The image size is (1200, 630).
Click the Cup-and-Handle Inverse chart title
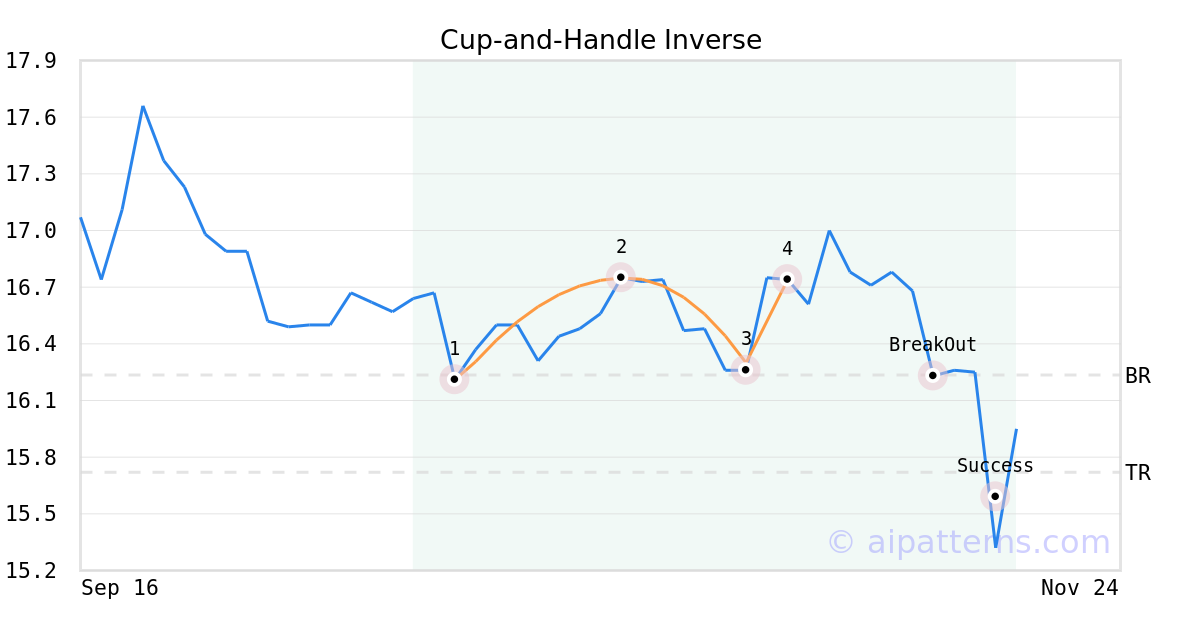point(600,40)
